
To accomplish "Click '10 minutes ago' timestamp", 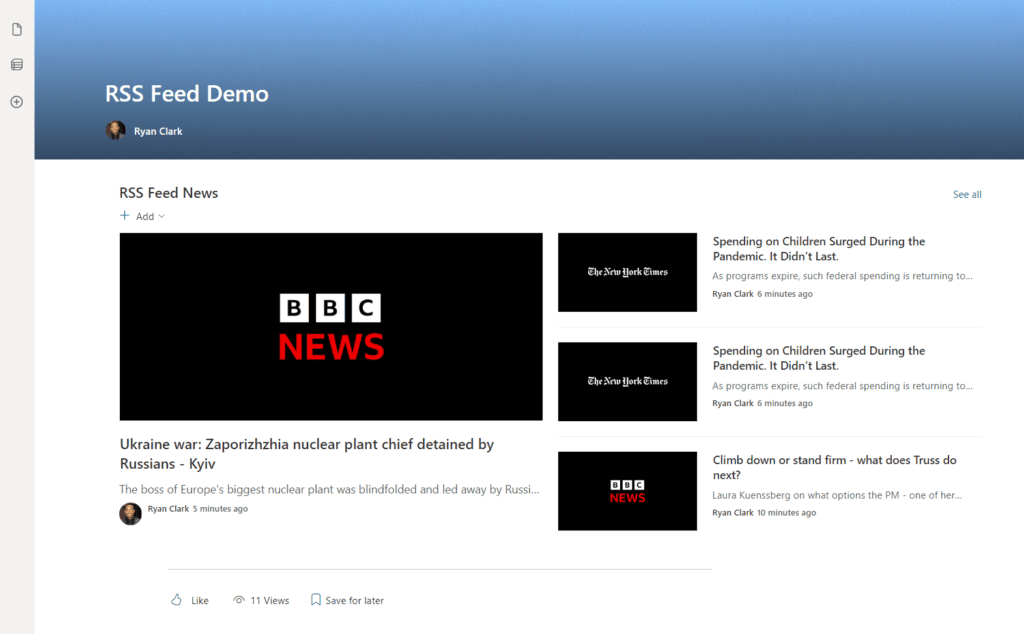I will [786, 513].
